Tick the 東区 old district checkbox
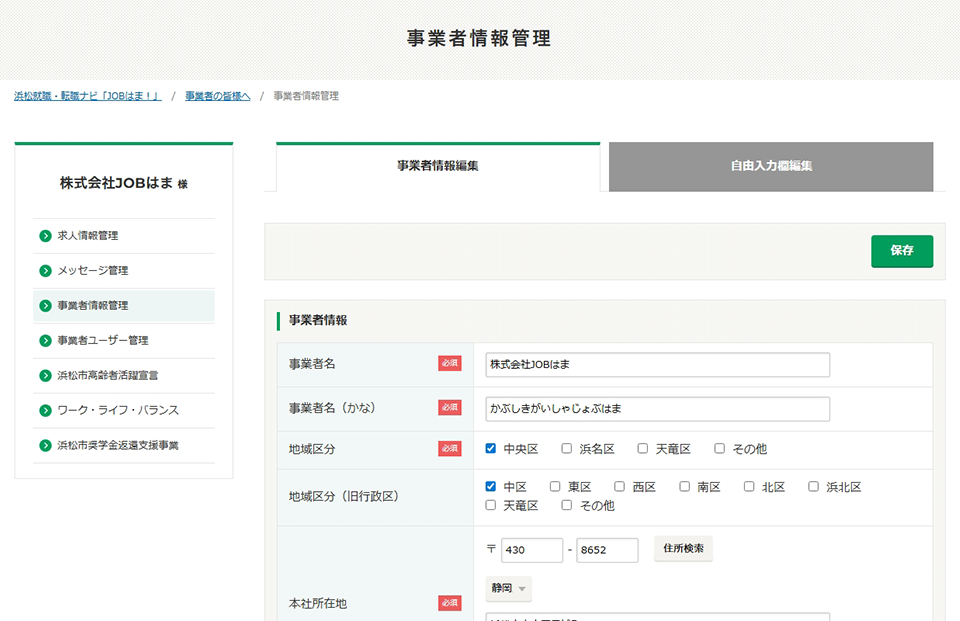The image size is (960, 621). 555,487
